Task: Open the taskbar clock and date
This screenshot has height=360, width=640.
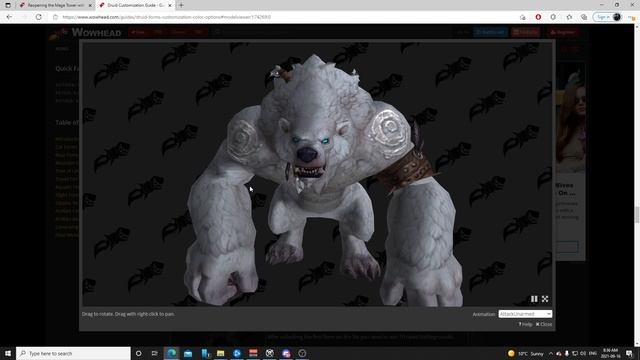Action: pos(610,353)
